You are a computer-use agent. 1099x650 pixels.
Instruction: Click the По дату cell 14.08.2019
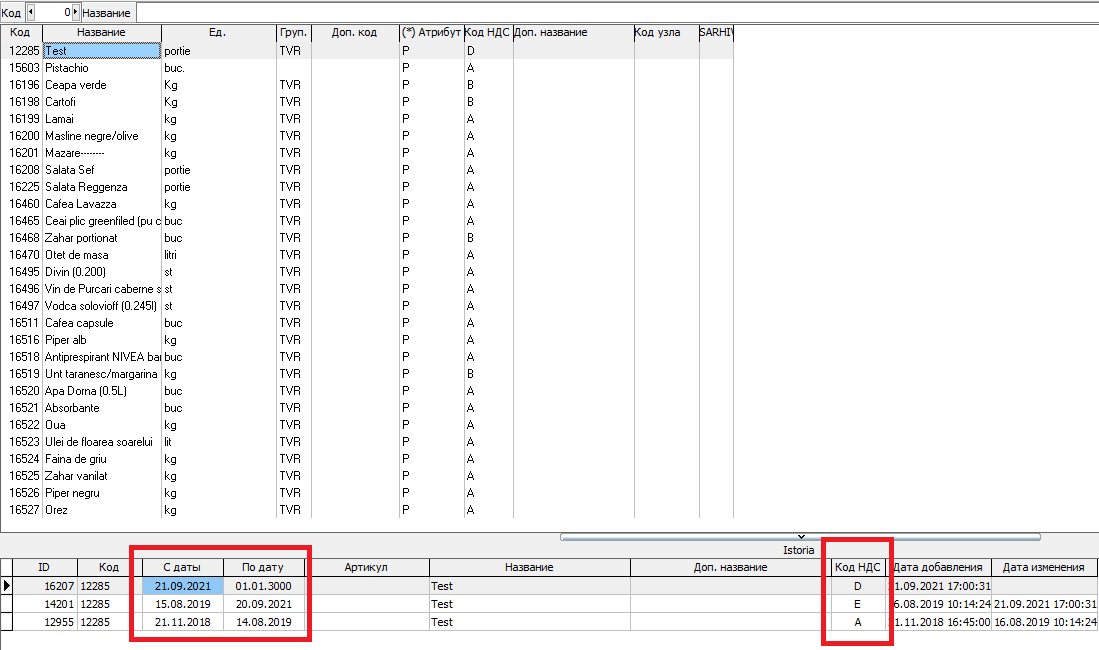click(x=264, y=622)
